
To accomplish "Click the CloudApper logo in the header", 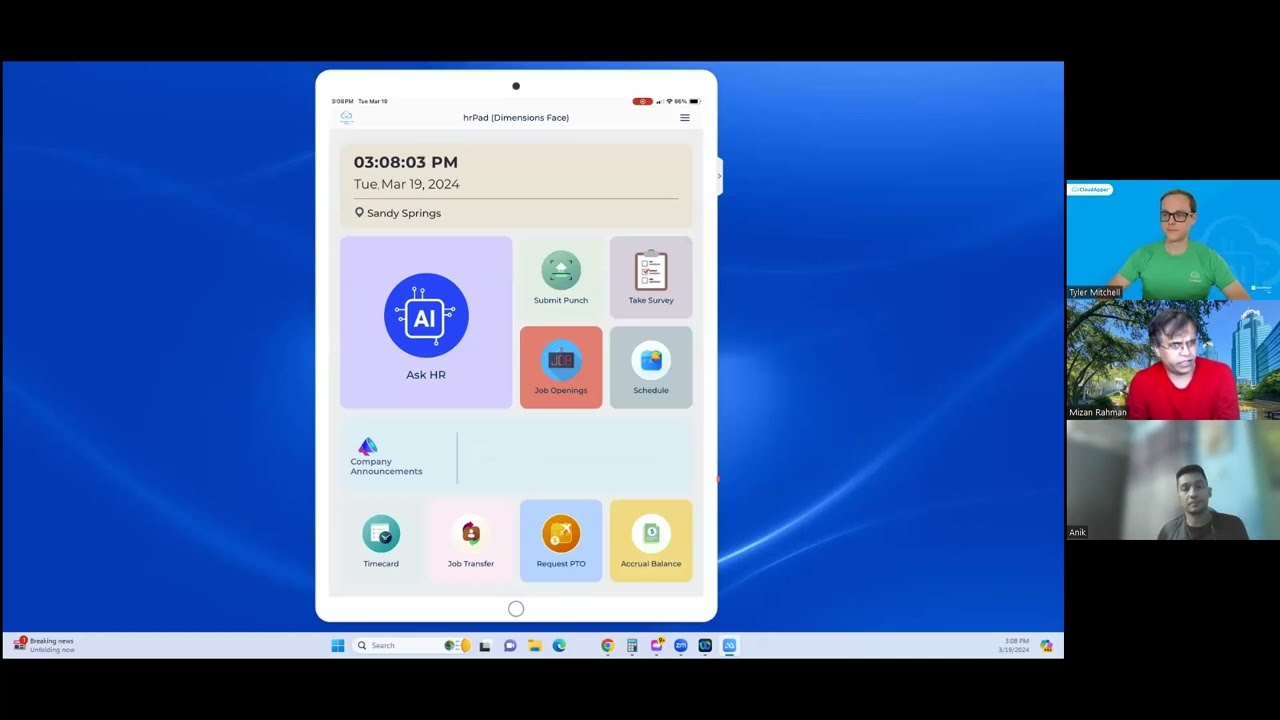I will tap(346, 117).
